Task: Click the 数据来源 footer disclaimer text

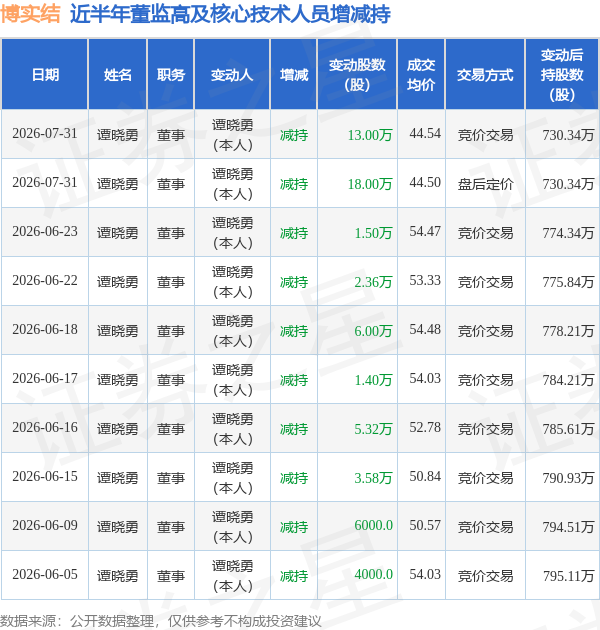Action: pos(161,621)
